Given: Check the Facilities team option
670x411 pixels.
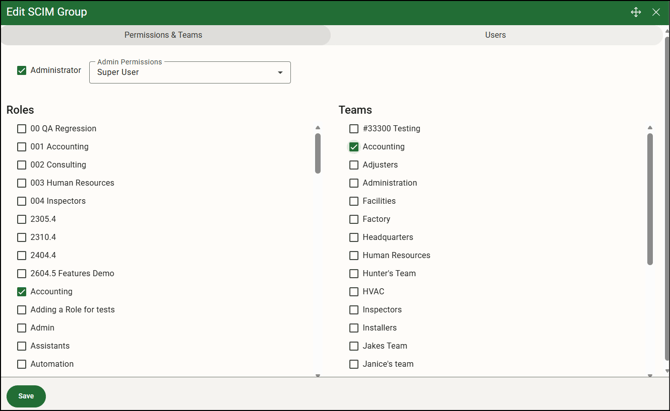Looking at the screenshot, I should click(x=354, y=201).
